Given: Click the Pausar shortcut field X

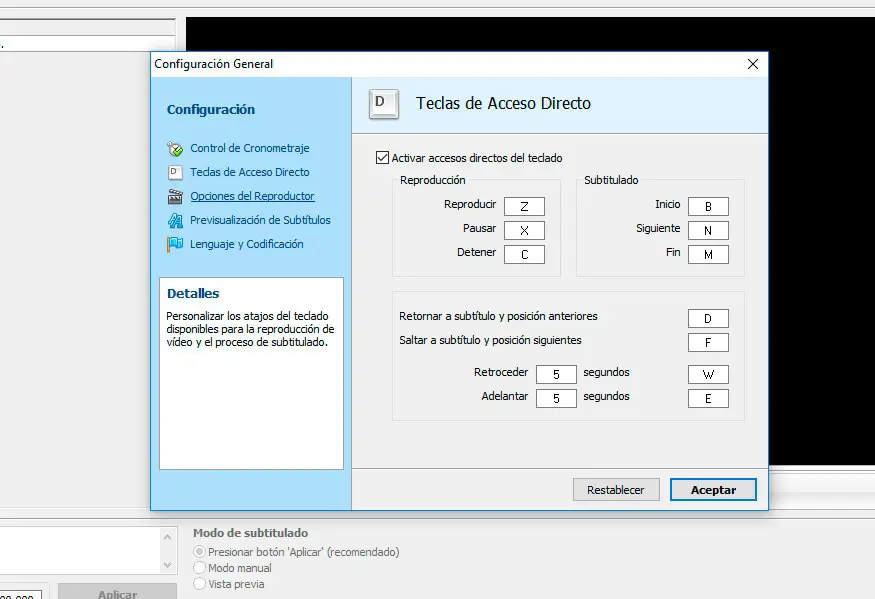Looking at the screenshot, I should click(524, 231).
